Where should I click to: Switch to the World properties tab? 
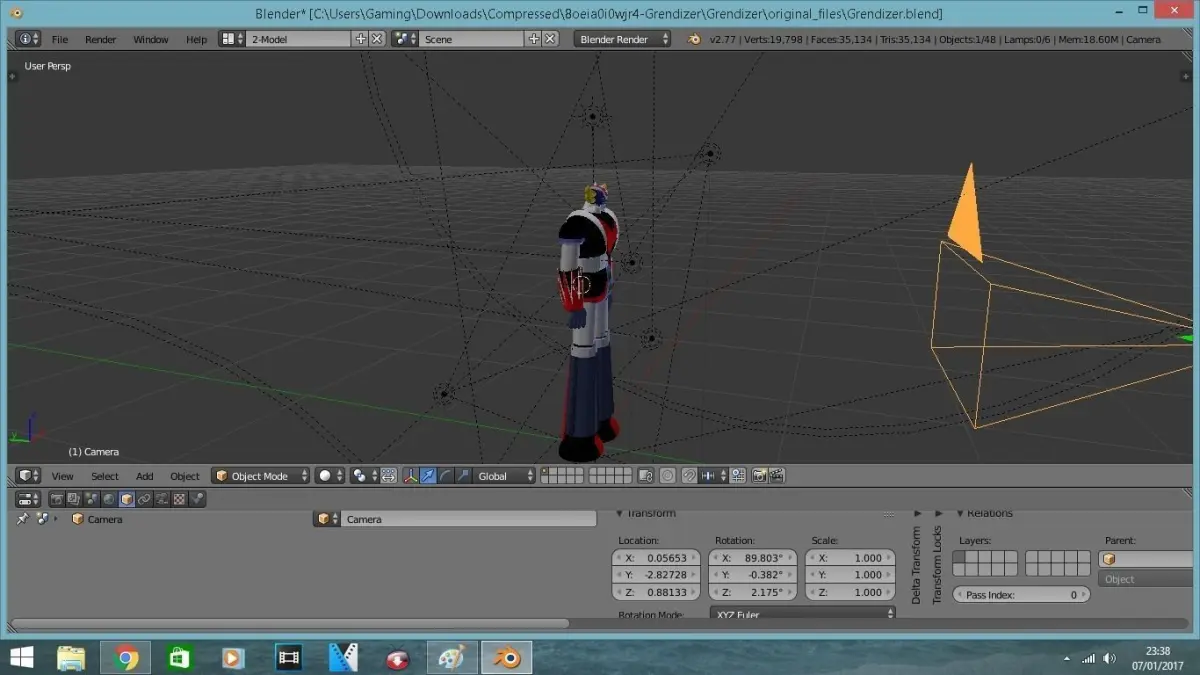point(109,498)
